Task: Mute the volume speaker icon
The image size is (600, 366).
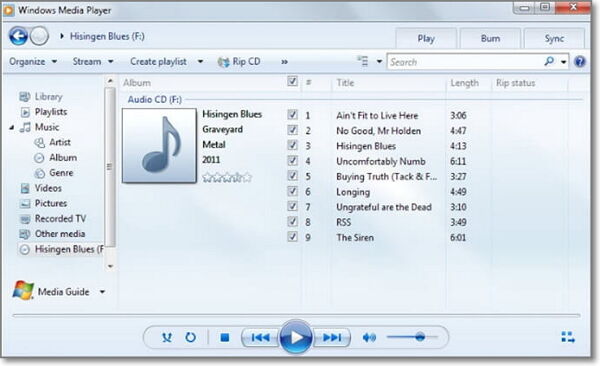Action: click(369, 337)
